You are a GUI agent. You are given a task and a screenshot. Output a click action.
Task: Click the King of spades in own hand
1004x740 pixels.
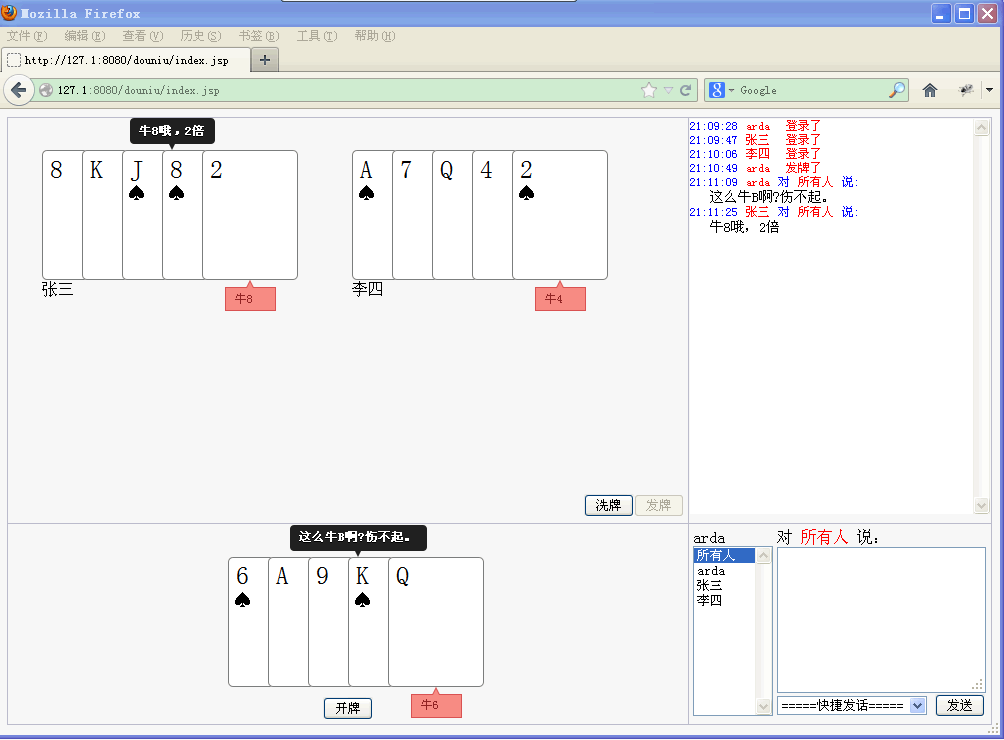pos(368,622)
